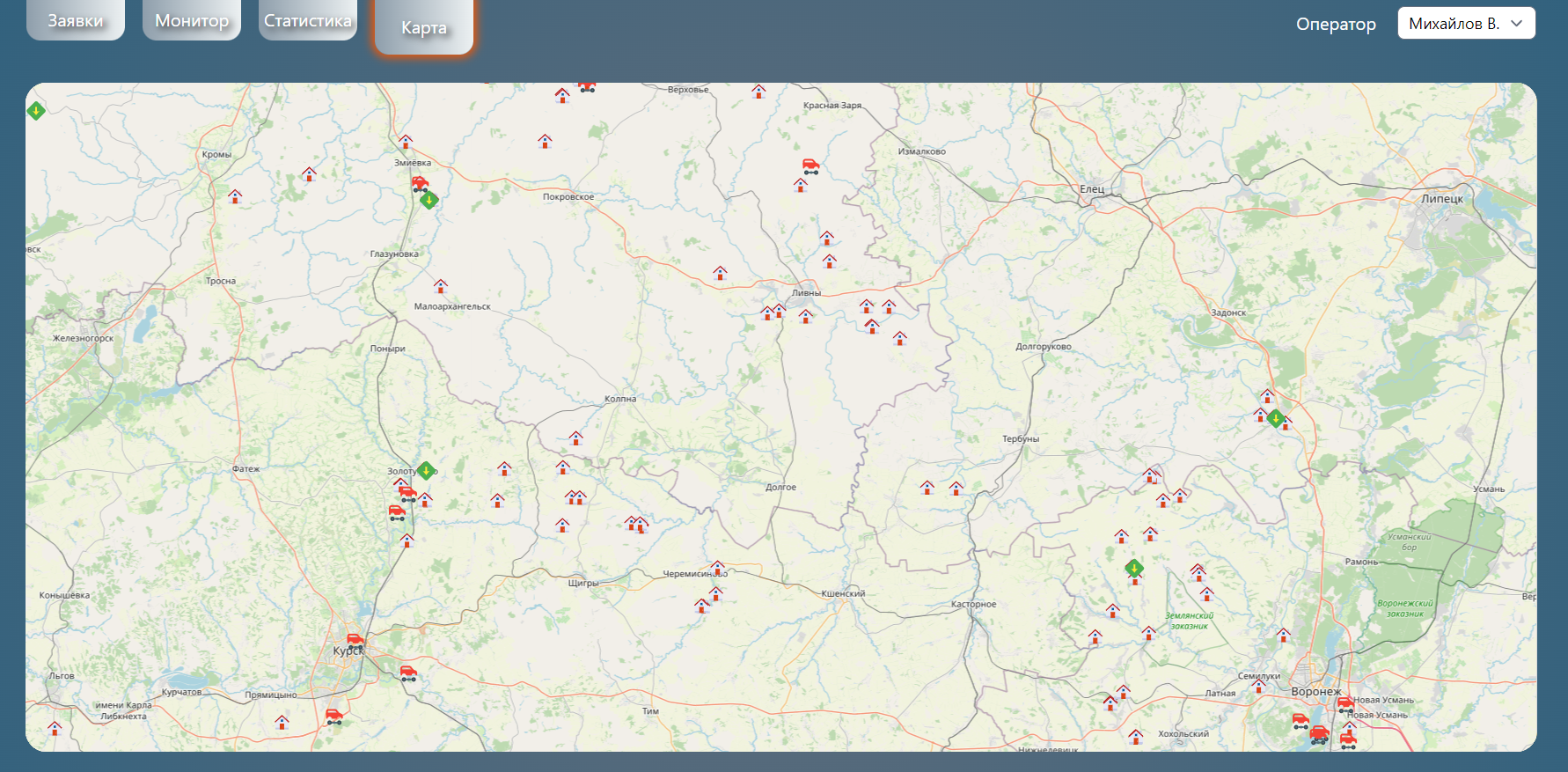Go to the Статистика tab
Image resolution: width=1568 pixels, height=772 pixels.
pyautogui.click(x=308, y=20)
